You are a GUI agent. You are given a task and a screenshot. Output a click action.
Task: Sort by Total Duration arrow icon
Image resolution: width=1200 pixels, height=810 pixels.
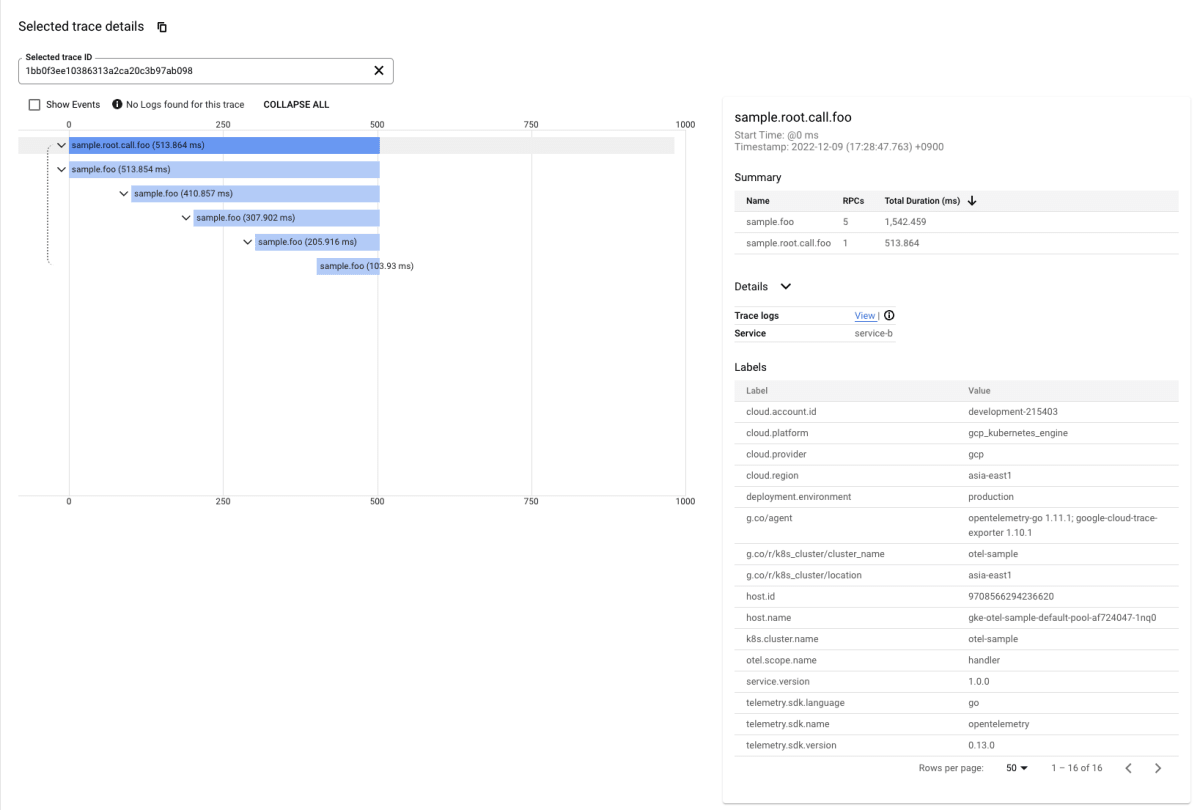pos(972,200)
